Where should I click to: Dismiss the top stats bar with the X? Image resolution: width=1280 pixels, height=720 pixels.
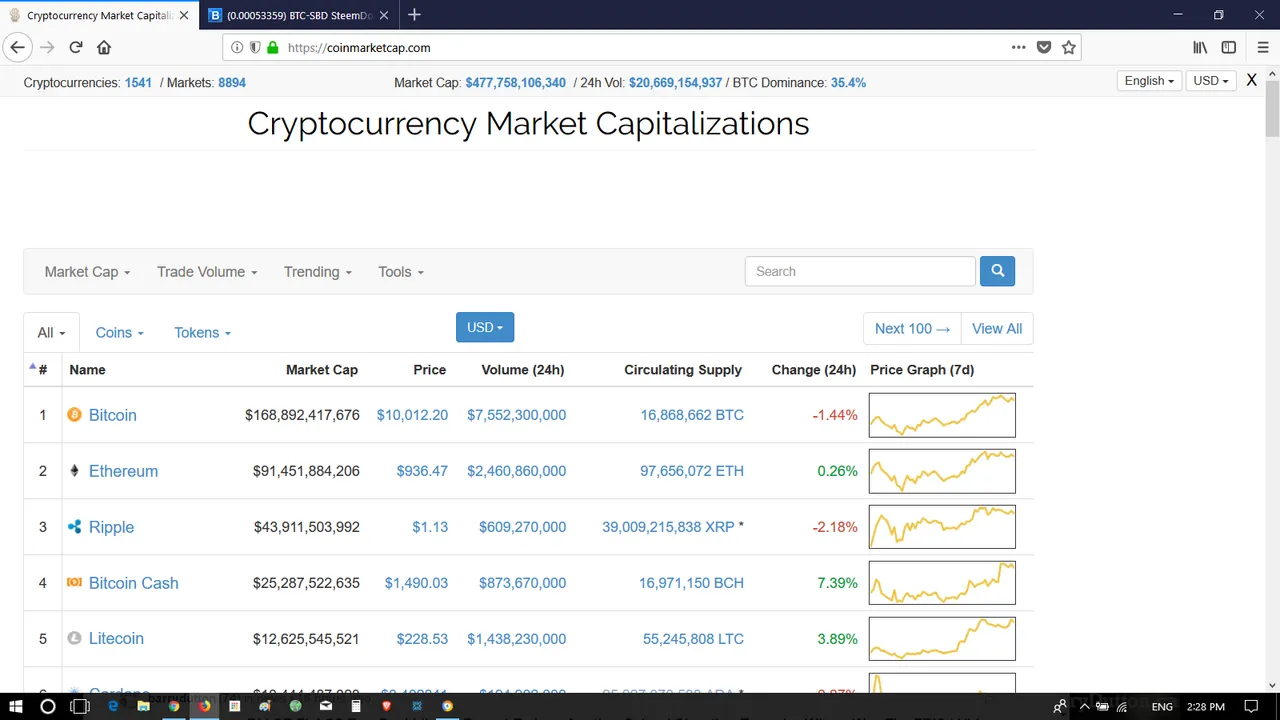[x=1251, y=80]
